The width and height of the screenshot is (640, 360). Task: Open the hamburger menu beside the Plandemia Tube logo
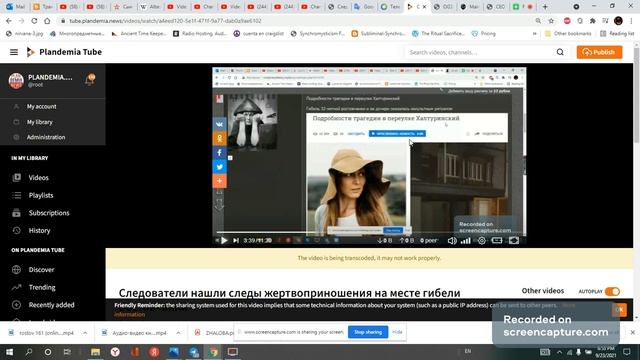[x=14, y=52]
